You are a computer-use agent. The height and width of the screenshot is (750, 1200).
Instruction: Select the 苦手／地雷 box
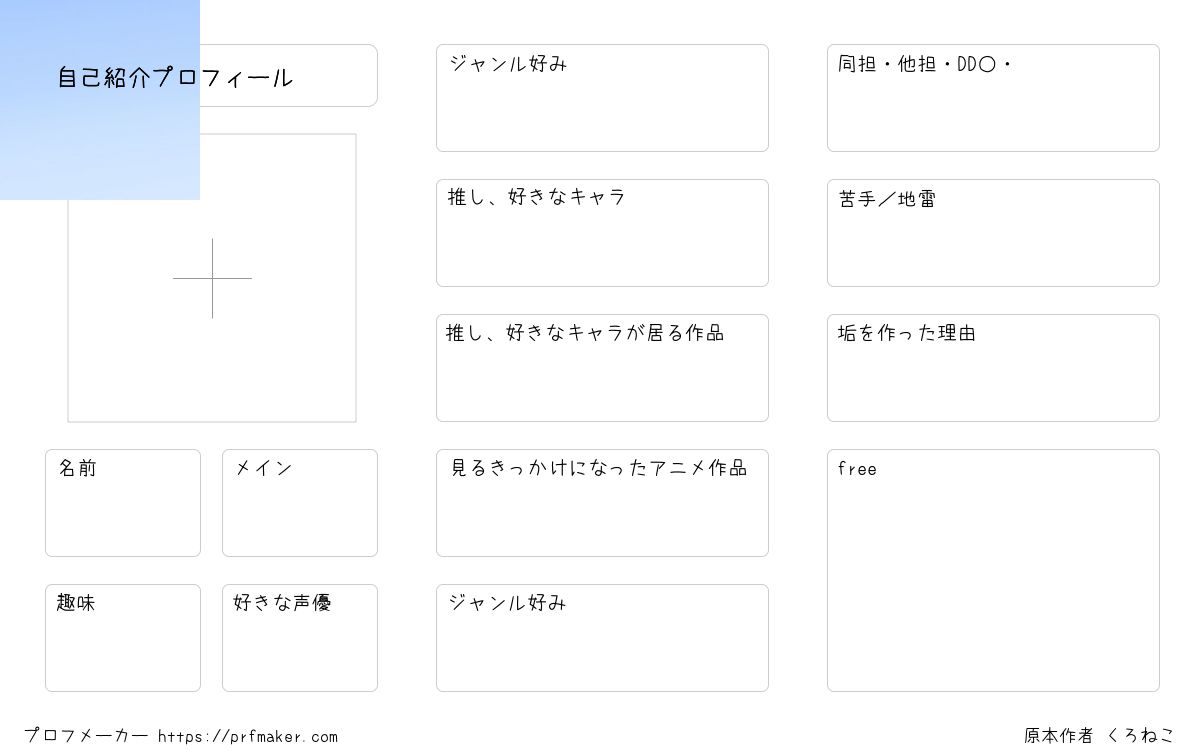pyautogui.click(x=993, y=233)
